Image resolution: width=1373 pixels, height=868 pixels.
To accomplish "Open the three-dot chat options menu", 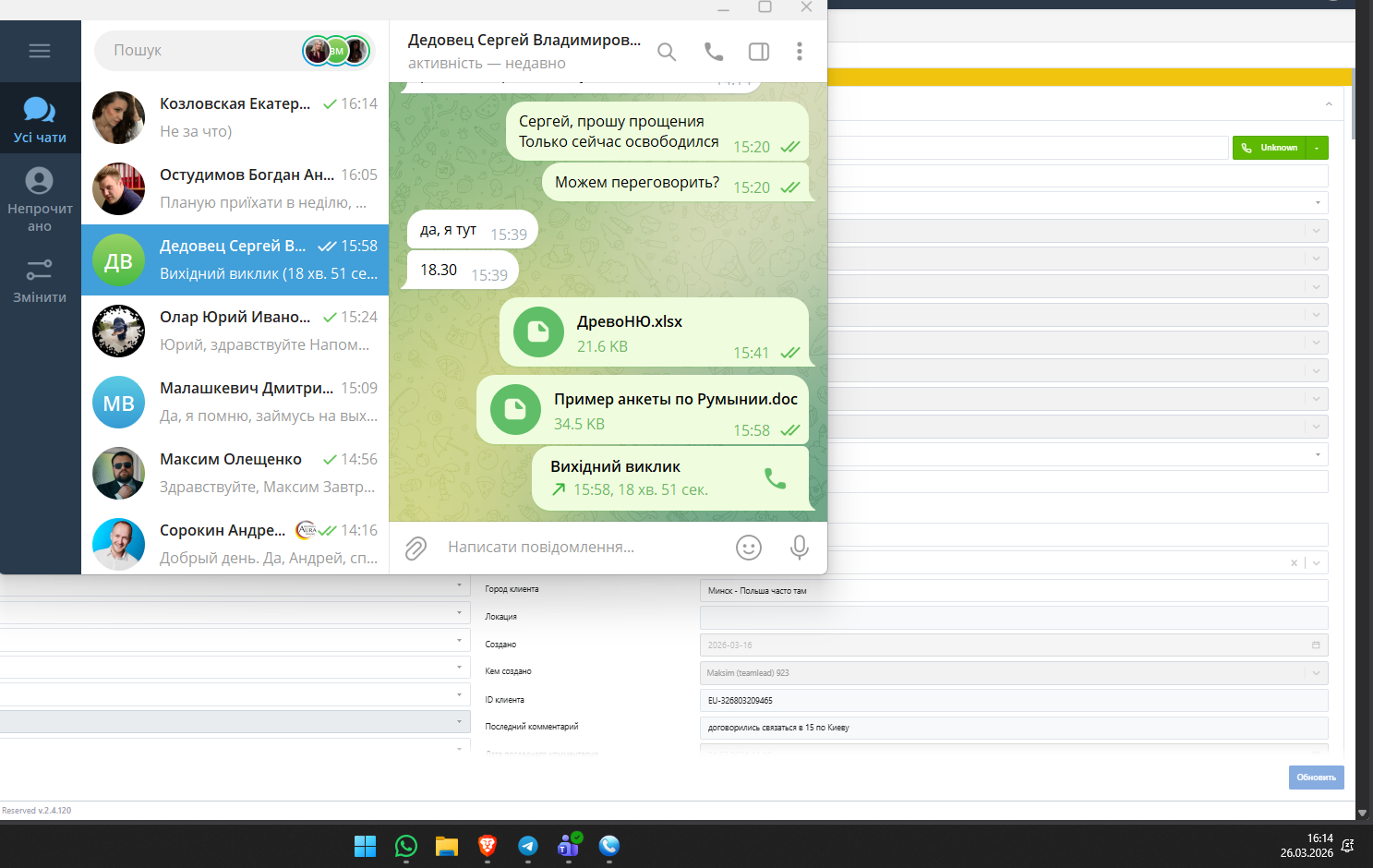I will pos(800,52).
